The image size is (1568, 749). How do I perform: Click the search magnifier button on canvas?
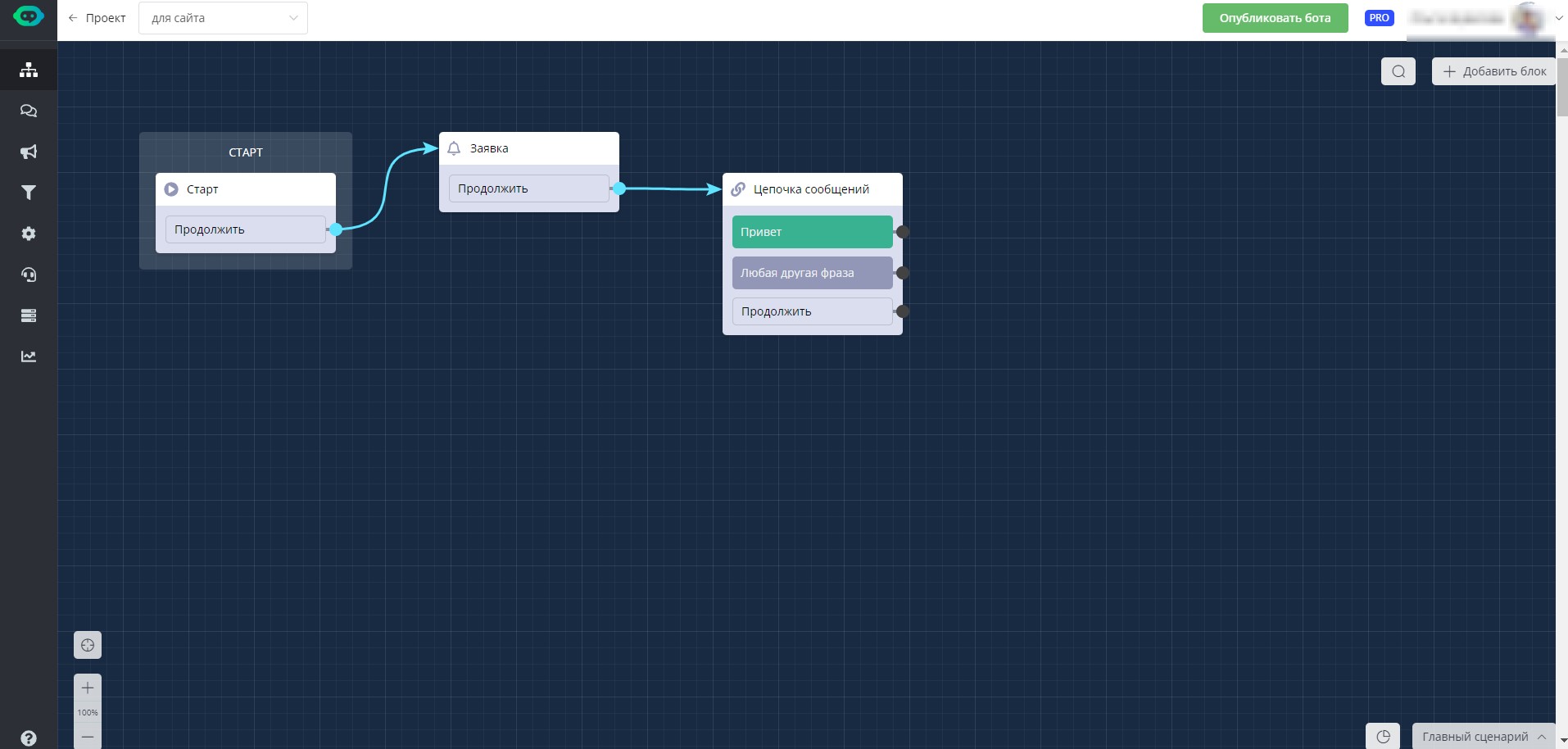coord(1398,71)
